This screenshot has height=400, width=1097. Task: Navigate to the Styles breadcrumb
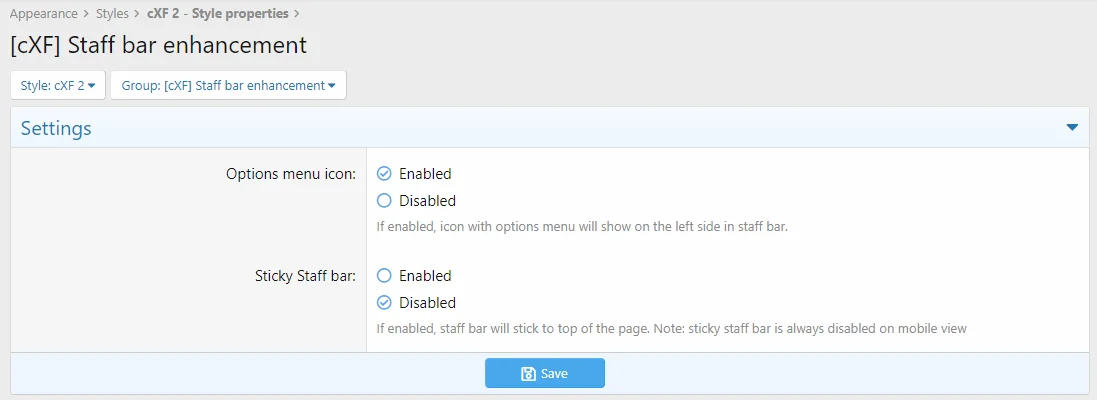[112, 14]
